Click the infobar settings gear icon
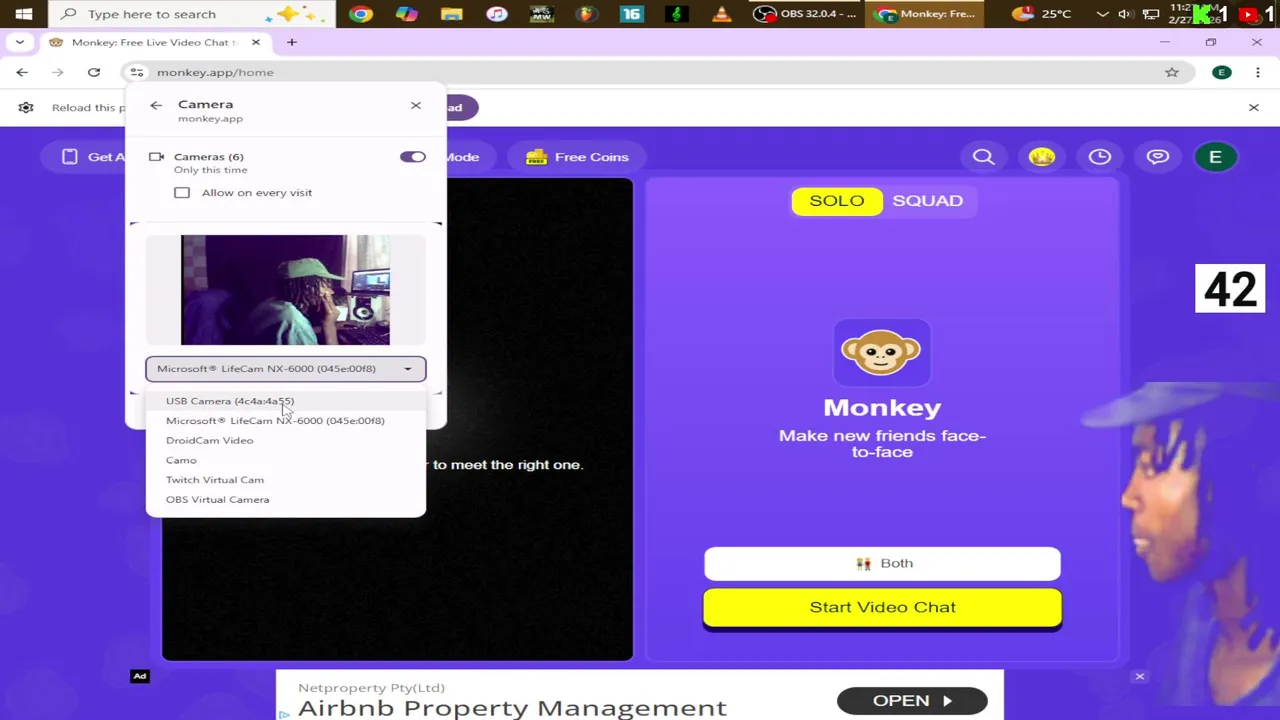 26,107
